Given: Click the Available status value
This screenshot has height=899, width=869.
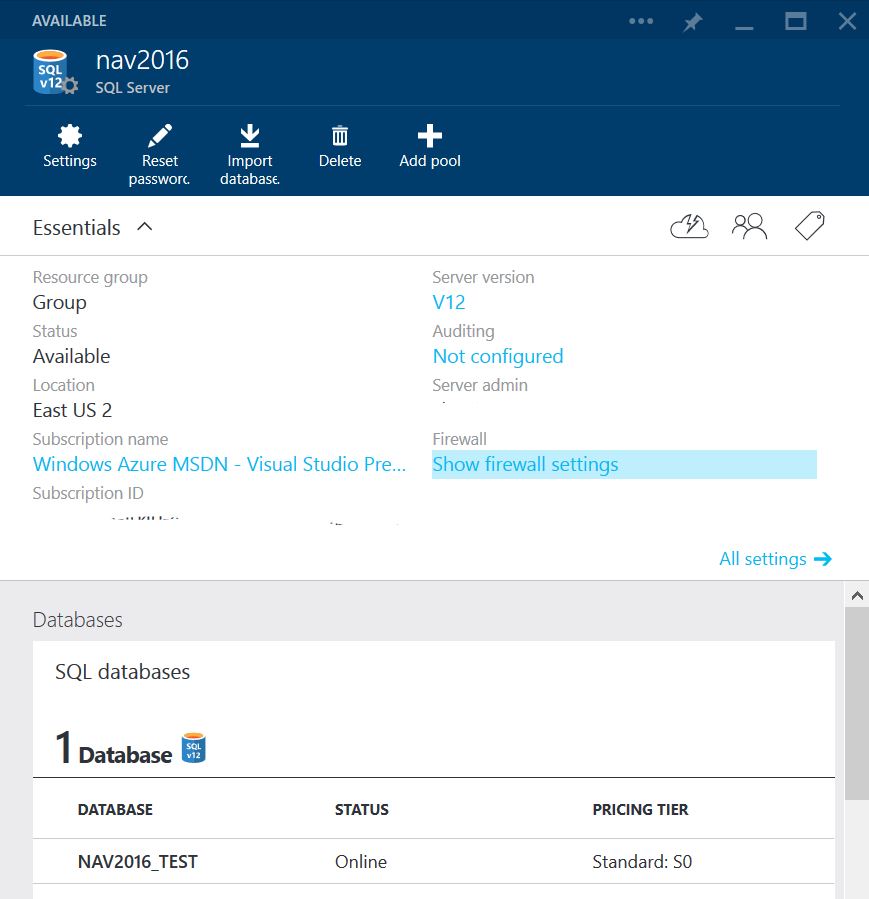Looking at the screenshot, I should [72, 356].
